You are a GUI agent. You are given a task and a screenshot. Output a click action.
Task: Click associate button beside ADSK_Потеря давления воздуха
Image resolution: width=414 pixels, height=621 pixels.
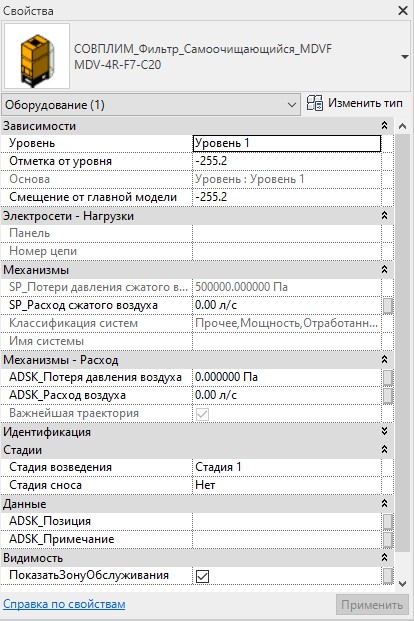tap(388, 377)
